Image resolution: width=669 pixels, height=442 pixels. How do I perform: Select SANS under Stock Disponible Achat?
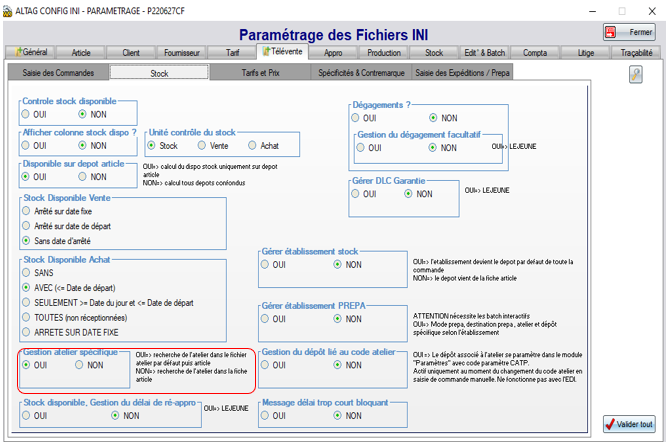27,272
